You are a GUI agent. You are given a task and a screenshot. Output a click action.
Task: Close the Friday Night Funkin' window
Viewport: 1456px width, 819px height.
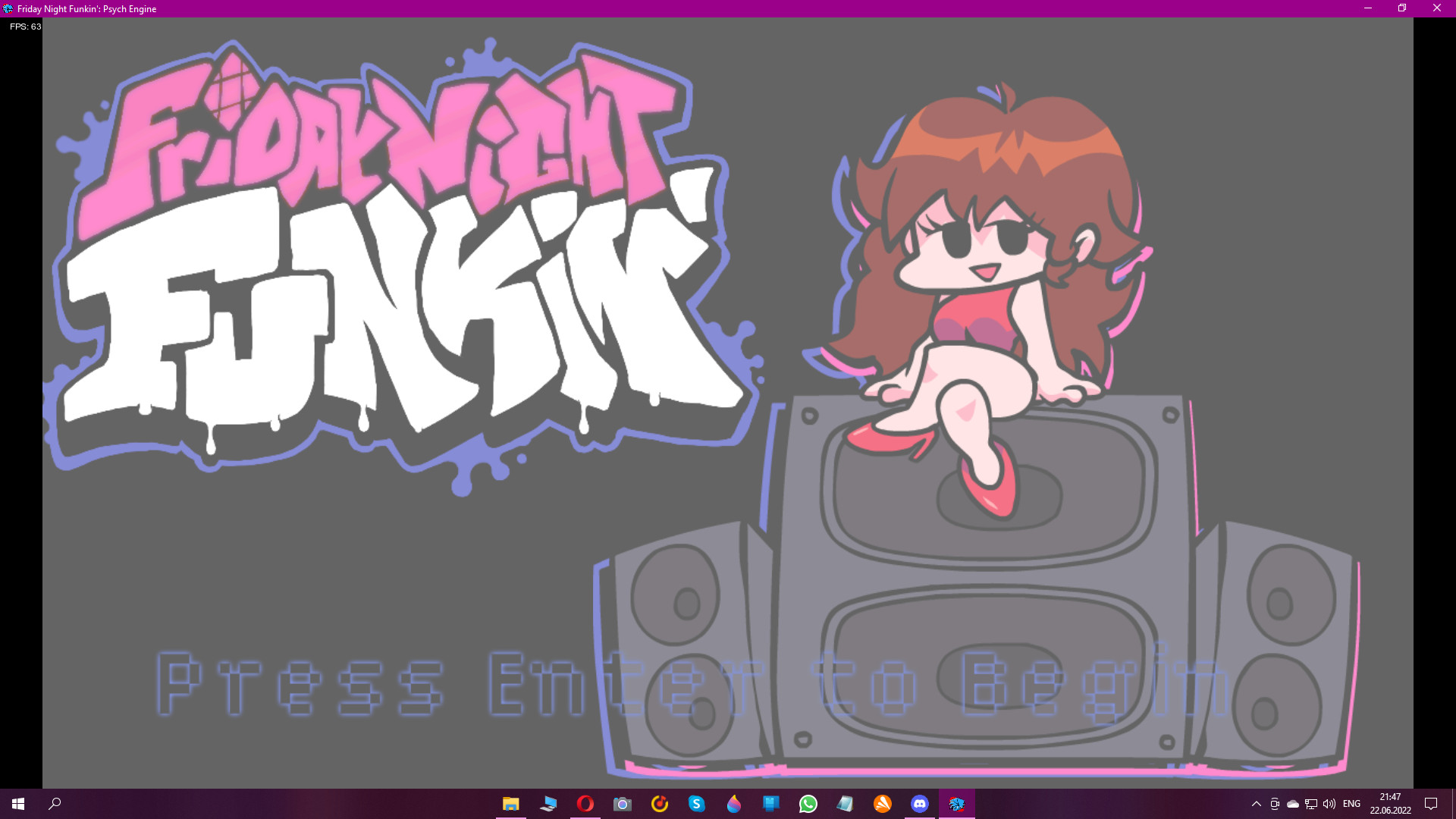point(1436,8)
